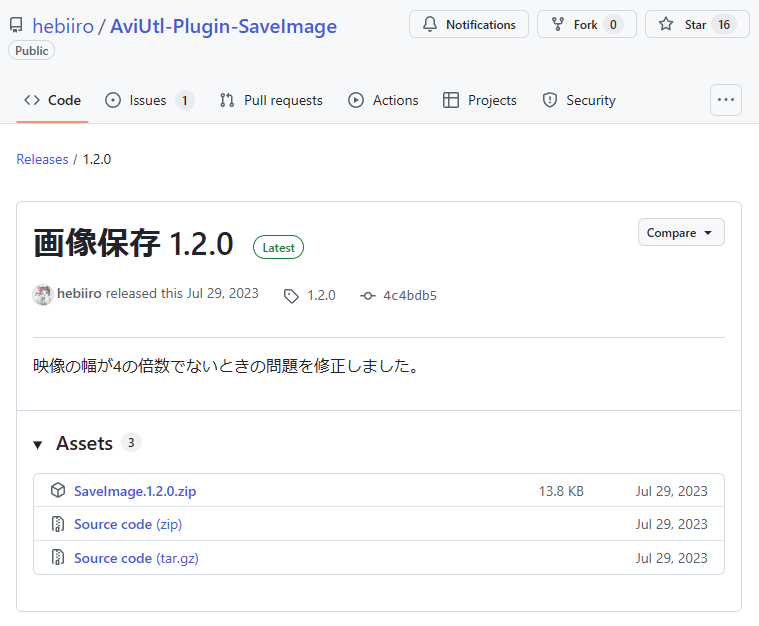Click the repository book icon beside hebiiro
Image resolution: width=759 pixels, height=626 pixels.
(16, 26)
